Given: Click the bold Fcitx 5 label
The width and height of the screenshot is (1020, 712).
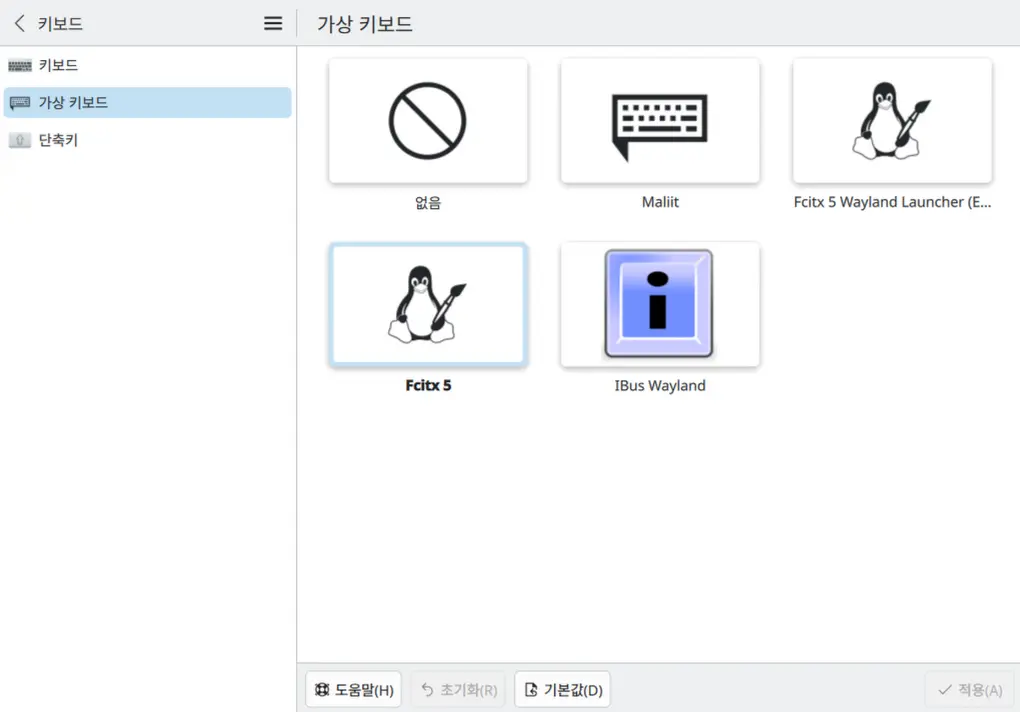Looking at the screenshot, I should 428,386.
